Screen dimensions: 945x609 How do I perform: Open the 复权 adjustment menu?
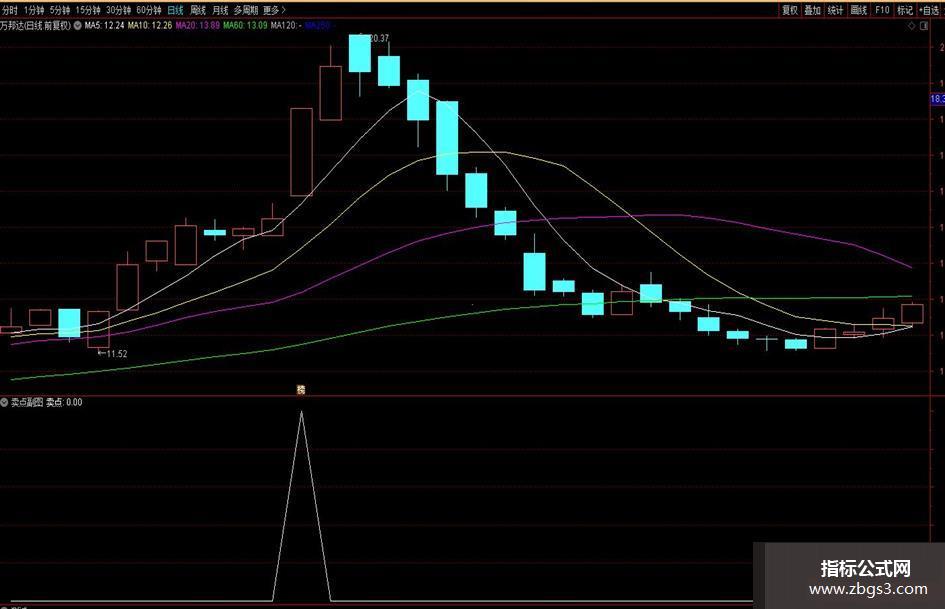790,10
